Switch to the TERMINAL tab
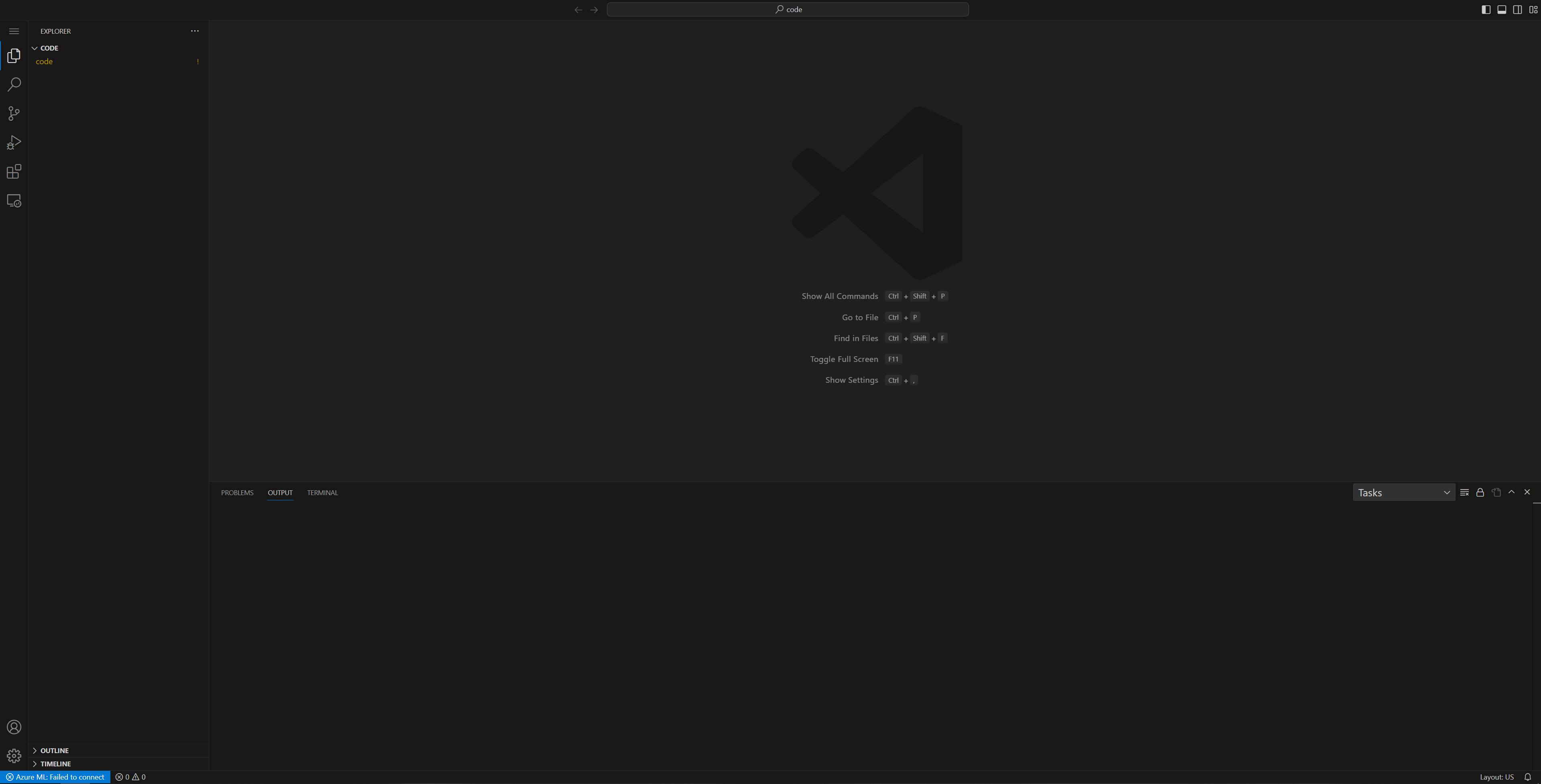The height and width of the screenshot is (784, 1541). 322,493
